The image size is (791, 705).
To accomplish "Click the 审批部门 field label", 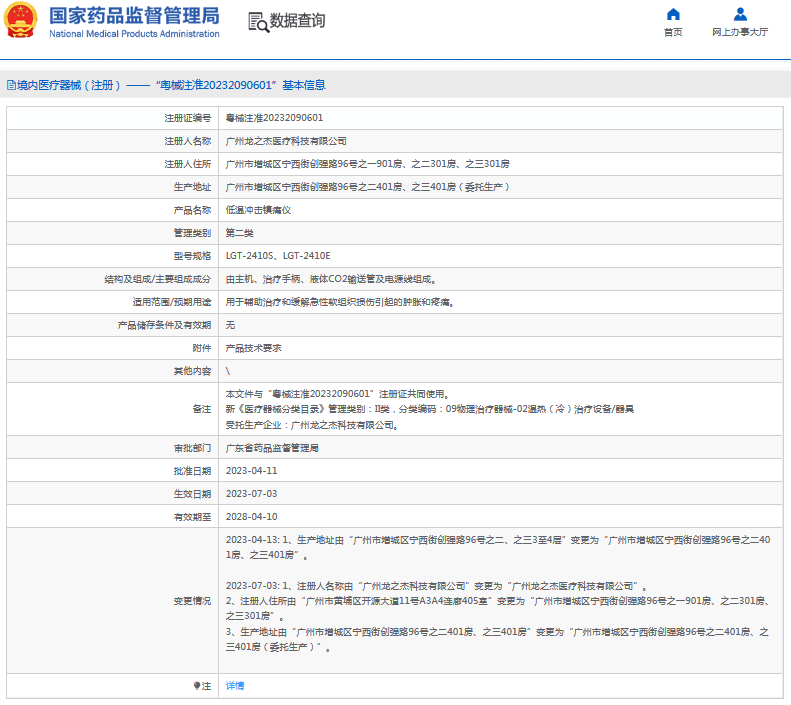I will pos(192,448).
